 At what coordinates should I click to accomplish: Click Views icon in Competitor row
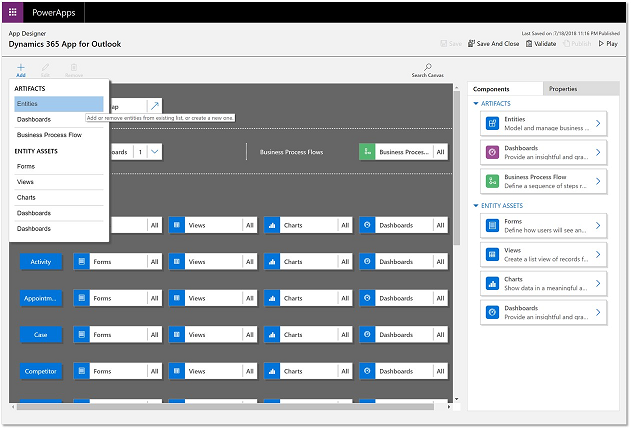point(177,371)
